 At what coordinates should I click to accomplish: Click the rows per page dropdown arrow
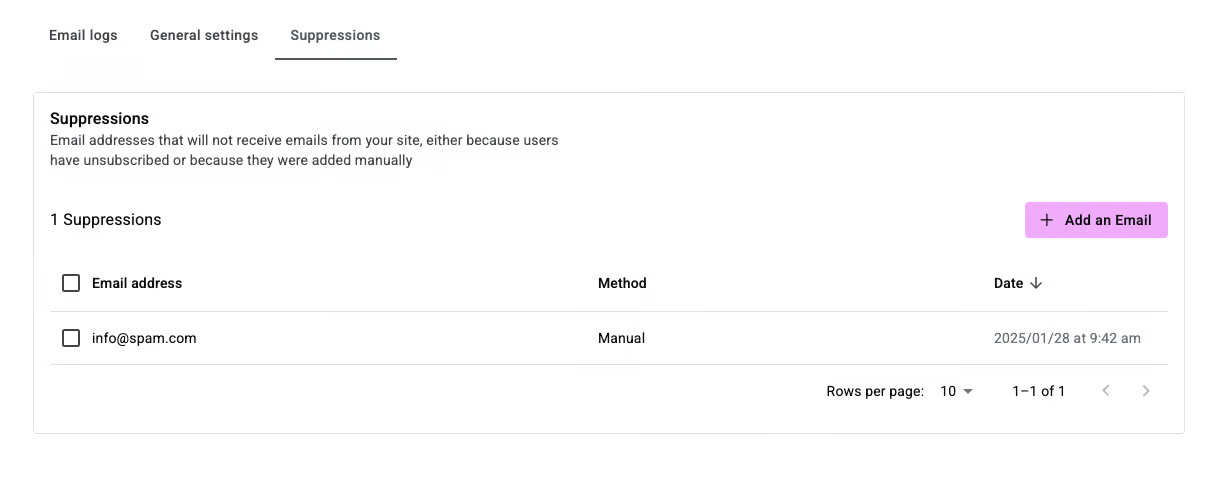click(x=968, y=391)
